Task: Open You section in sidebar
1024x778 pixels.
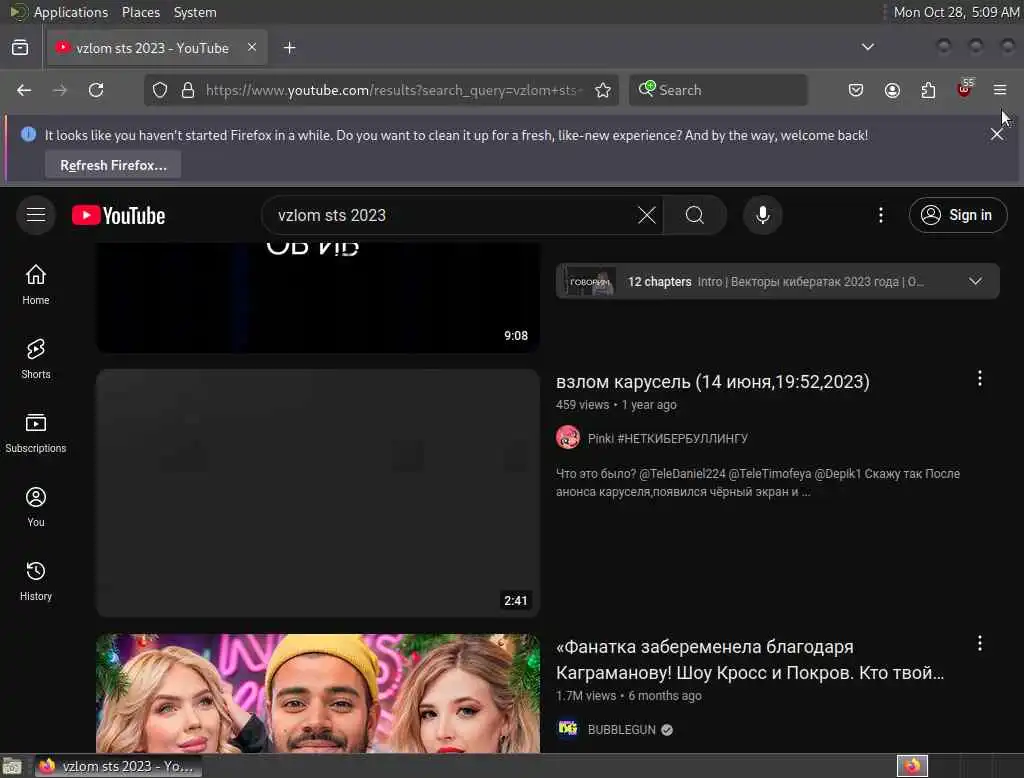Action: 36,507
